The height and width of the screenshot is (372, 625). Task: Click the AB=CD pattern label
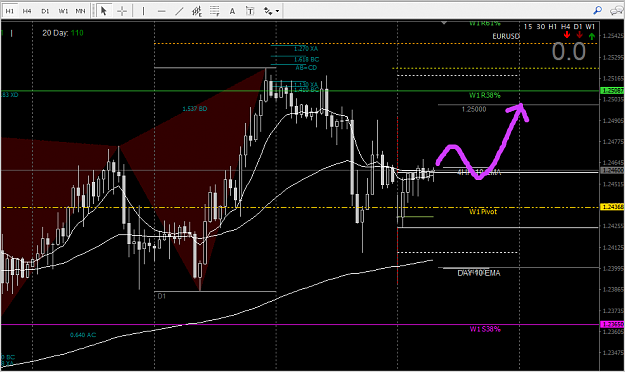[x=306, y=68]
